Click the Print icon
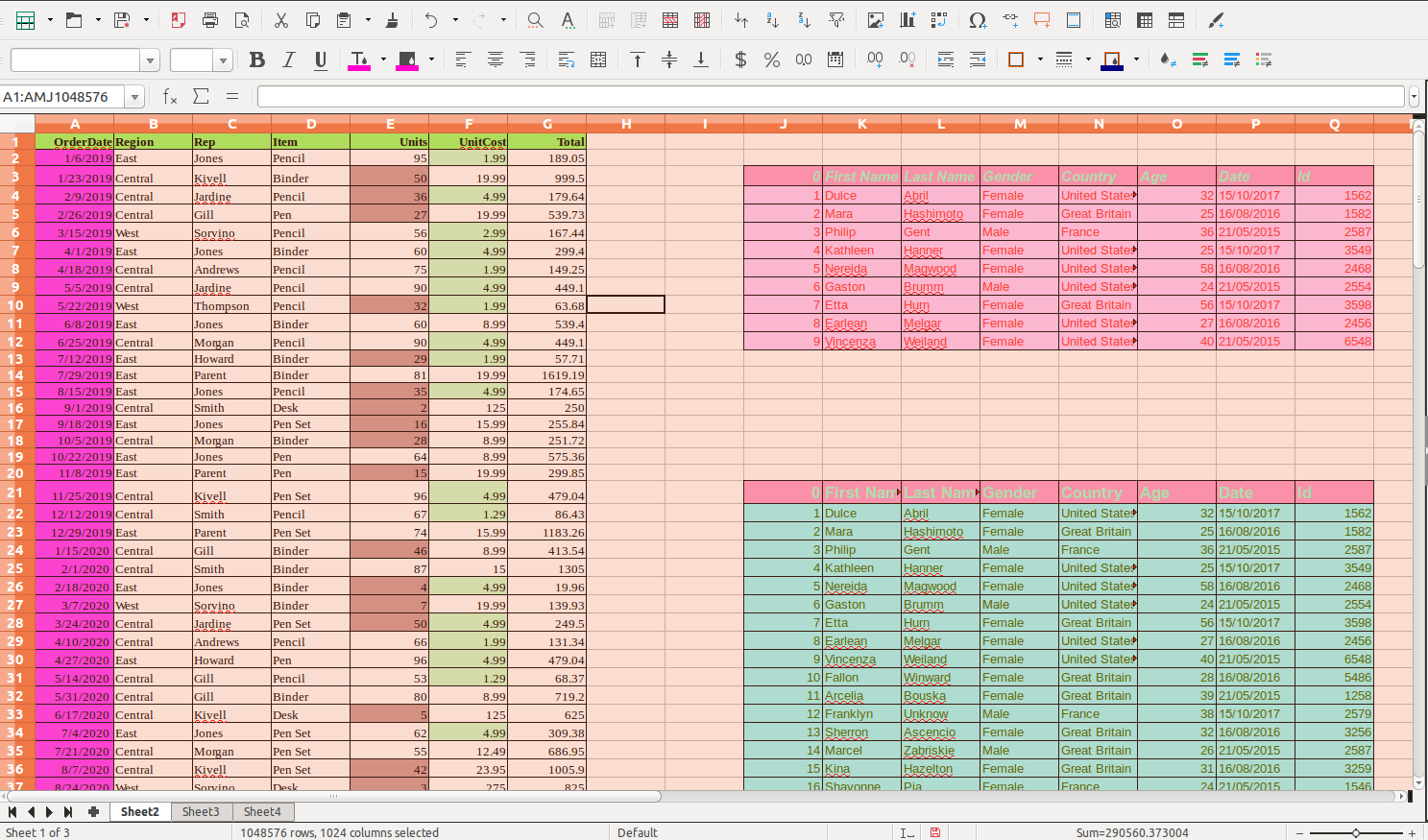This screenshot has width=1428, height=840. (x=210, y=20)
